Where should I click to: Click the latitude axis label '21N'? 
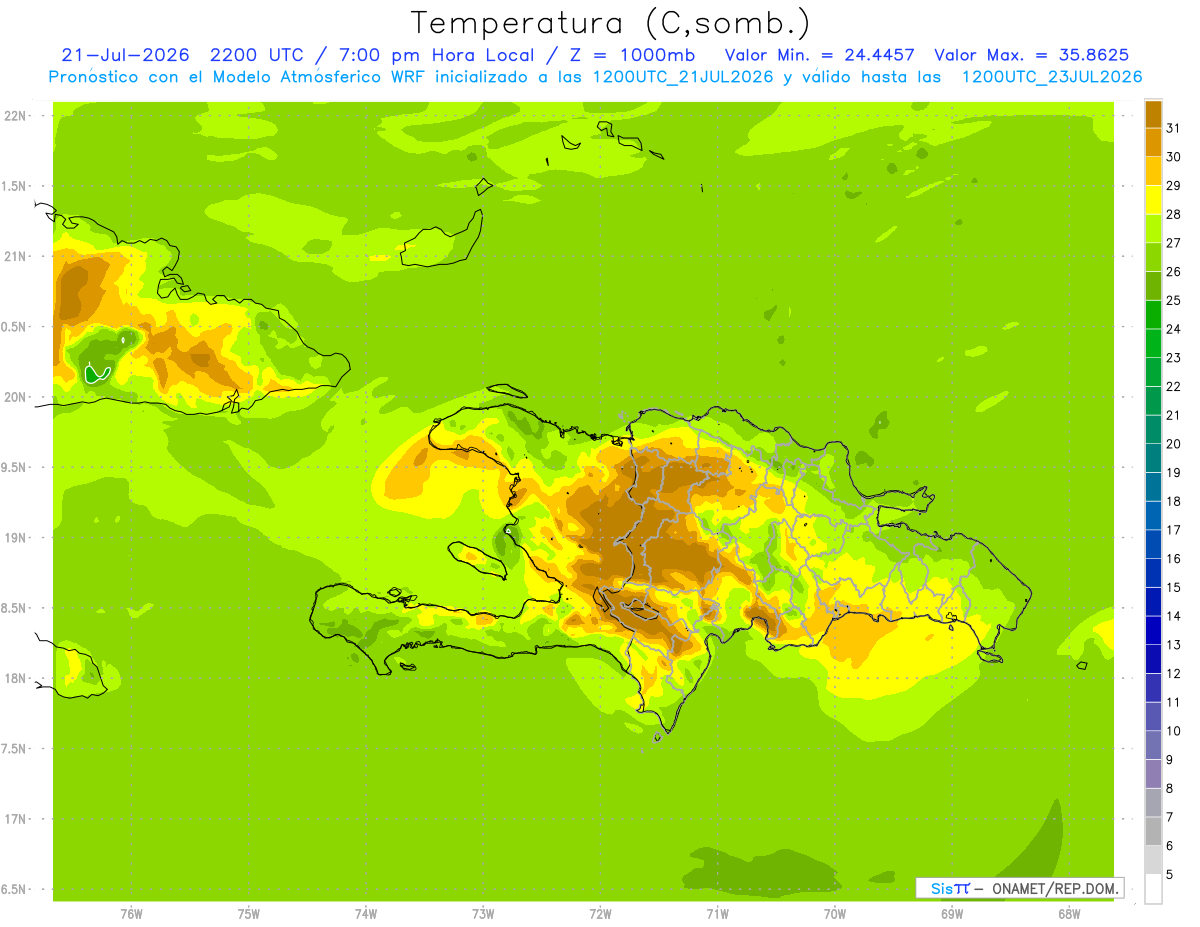(16, 256)
